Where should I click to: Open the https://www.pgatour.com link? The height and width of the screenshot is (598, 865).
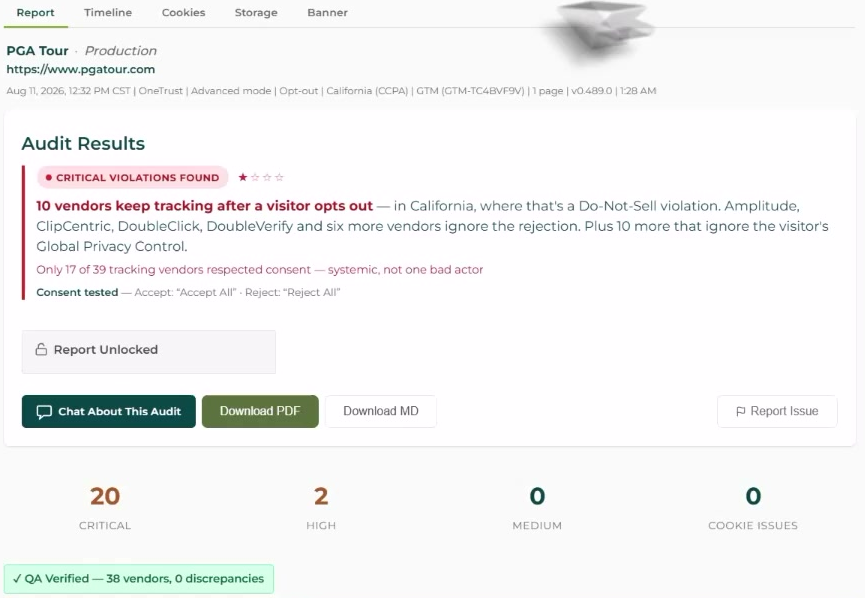[x=81, y=70]
